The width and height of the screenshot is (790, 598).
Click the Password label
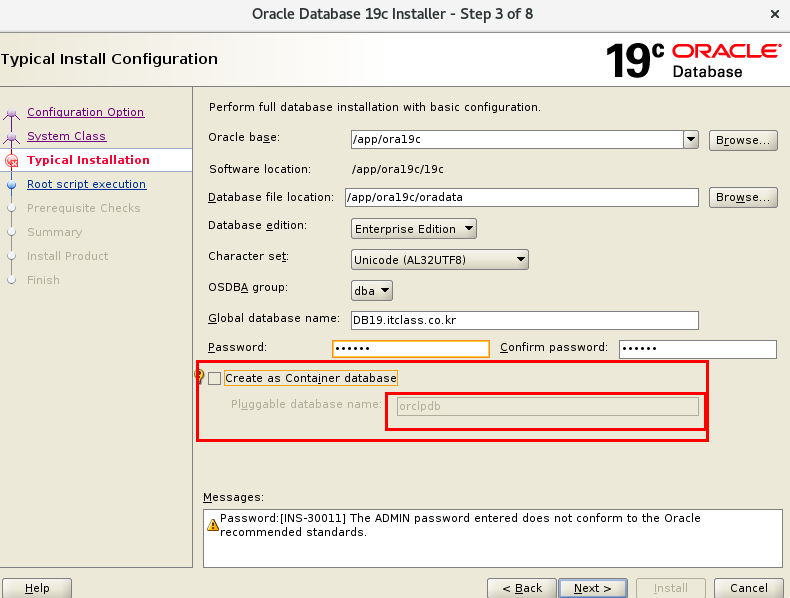click(x=237, y=347)
